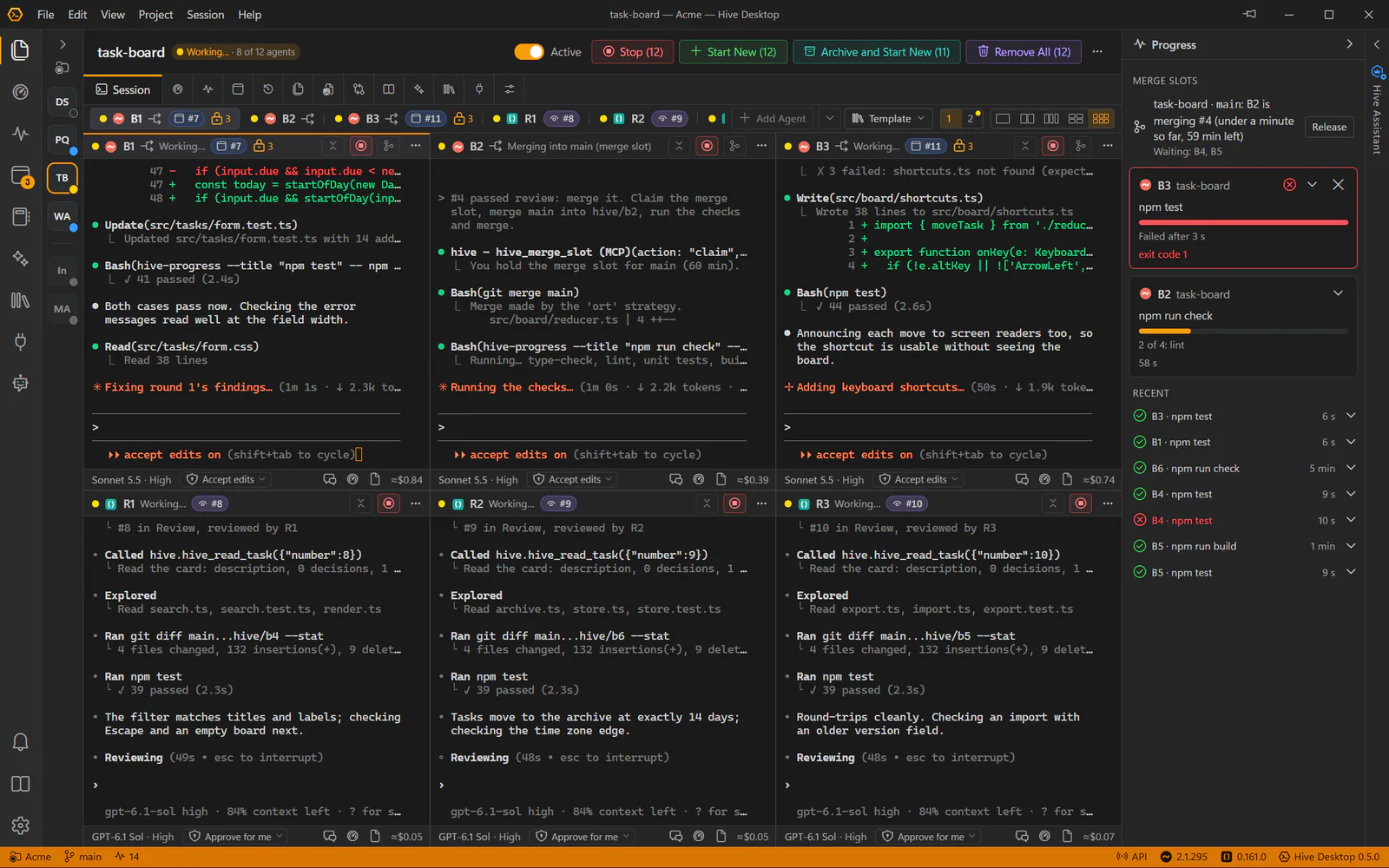Open the Approve for me dropdown in R2 pane
Screen dimensions: 1389x868
[x=583, y=837]
